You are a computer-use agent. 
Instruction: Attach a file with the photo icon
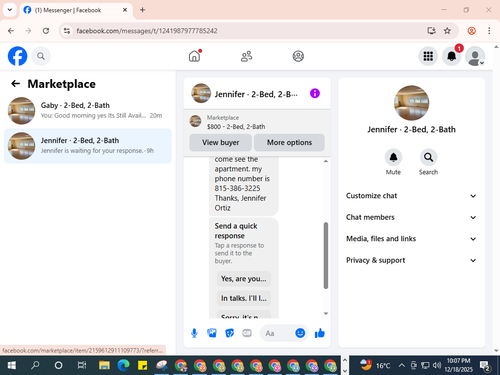[x=212, y=333]
